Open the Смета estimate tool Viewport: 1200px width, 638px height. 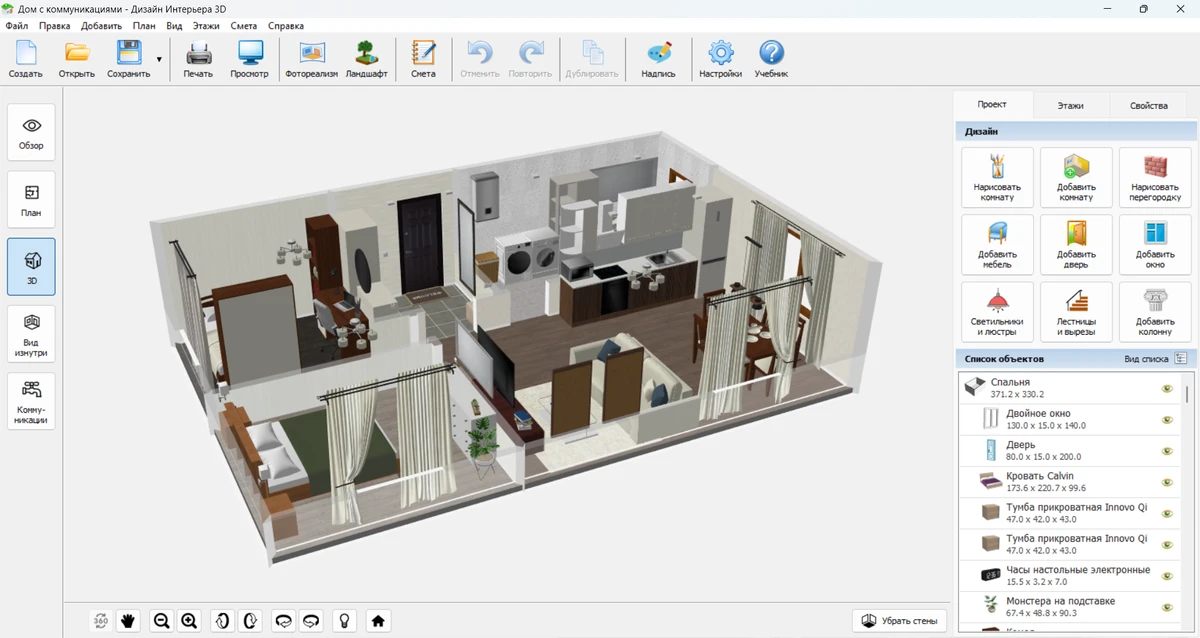[423, 59]
